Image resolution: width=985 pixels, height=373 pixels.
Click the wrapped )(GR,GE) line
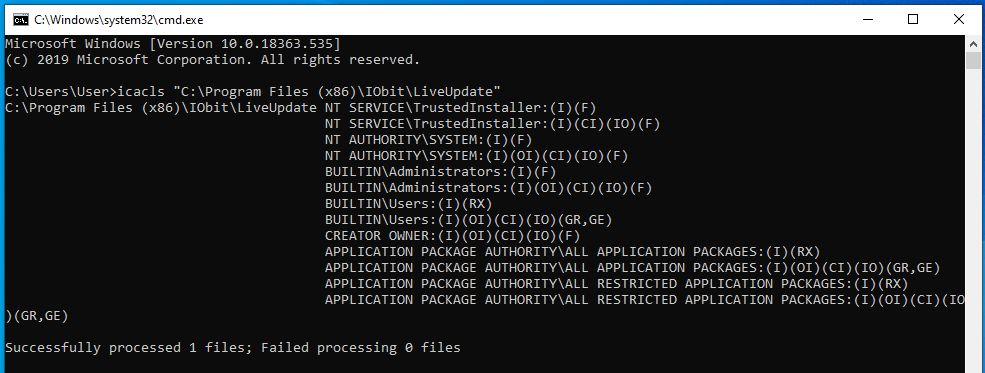[x=36, y=315]
